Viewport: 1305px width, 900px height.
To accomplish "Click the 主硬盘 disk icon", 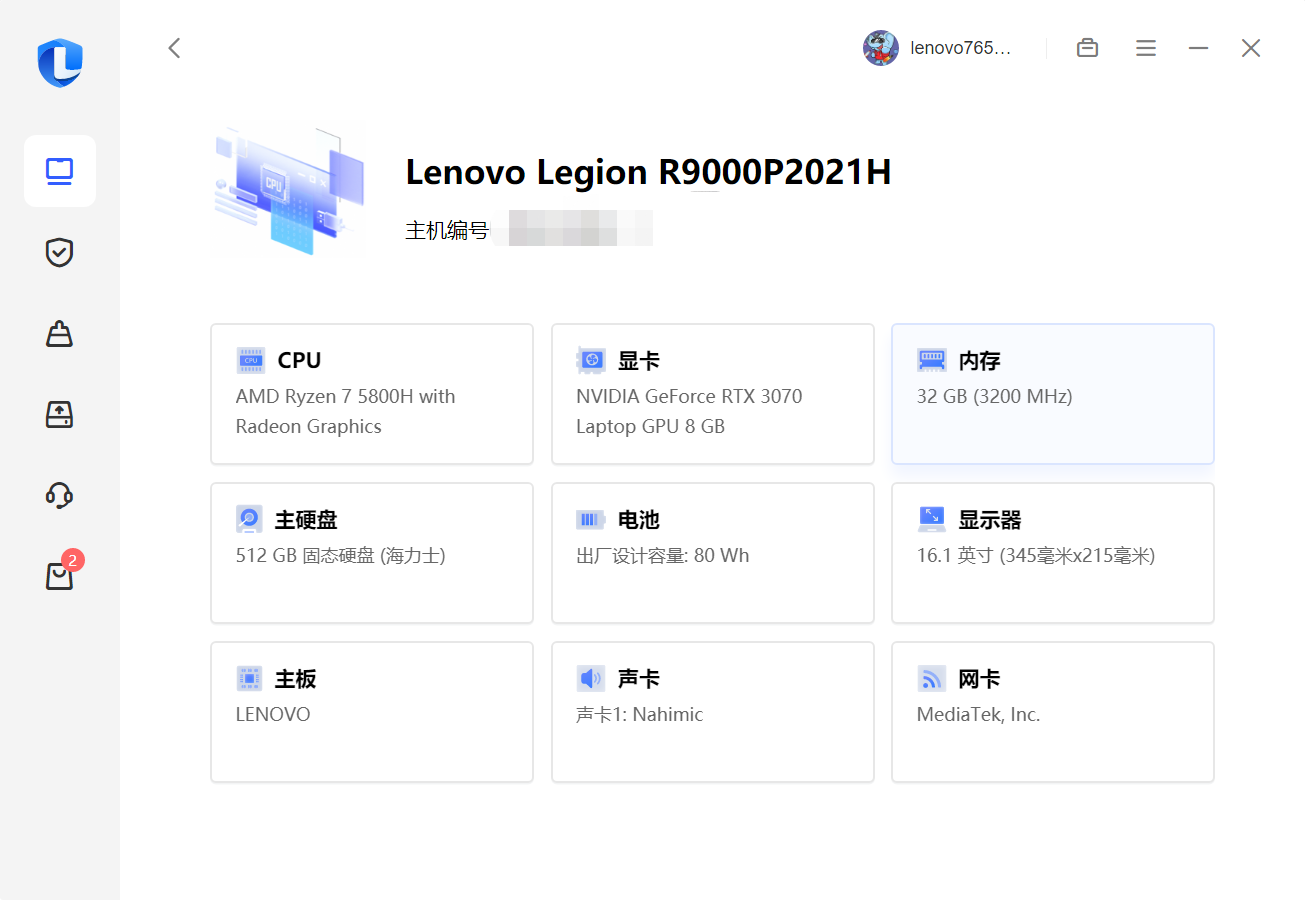I will coord(250,519).
